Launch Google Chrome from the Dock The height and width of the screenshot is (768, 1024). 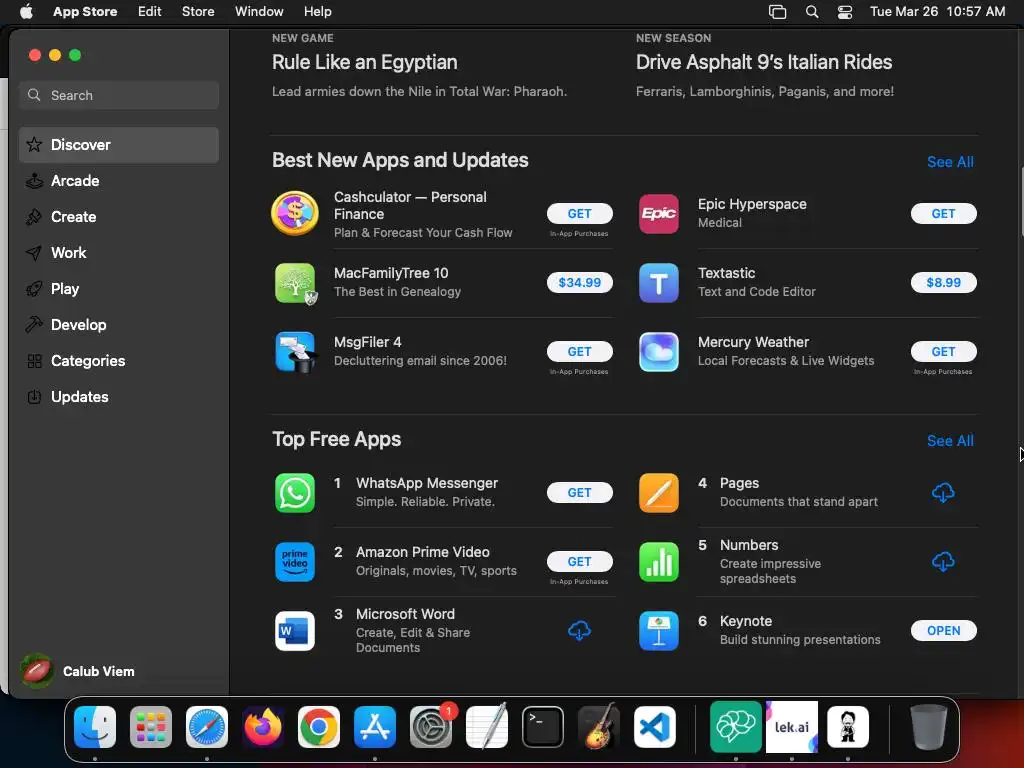(x=319, y=727)
